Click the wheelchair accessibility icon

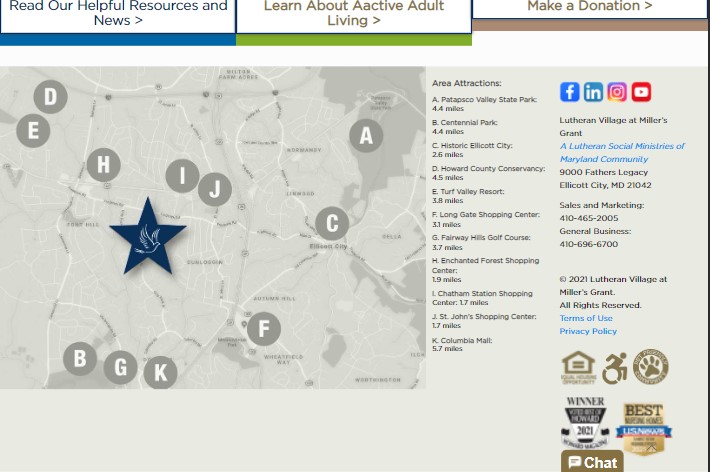coord(614,368)
